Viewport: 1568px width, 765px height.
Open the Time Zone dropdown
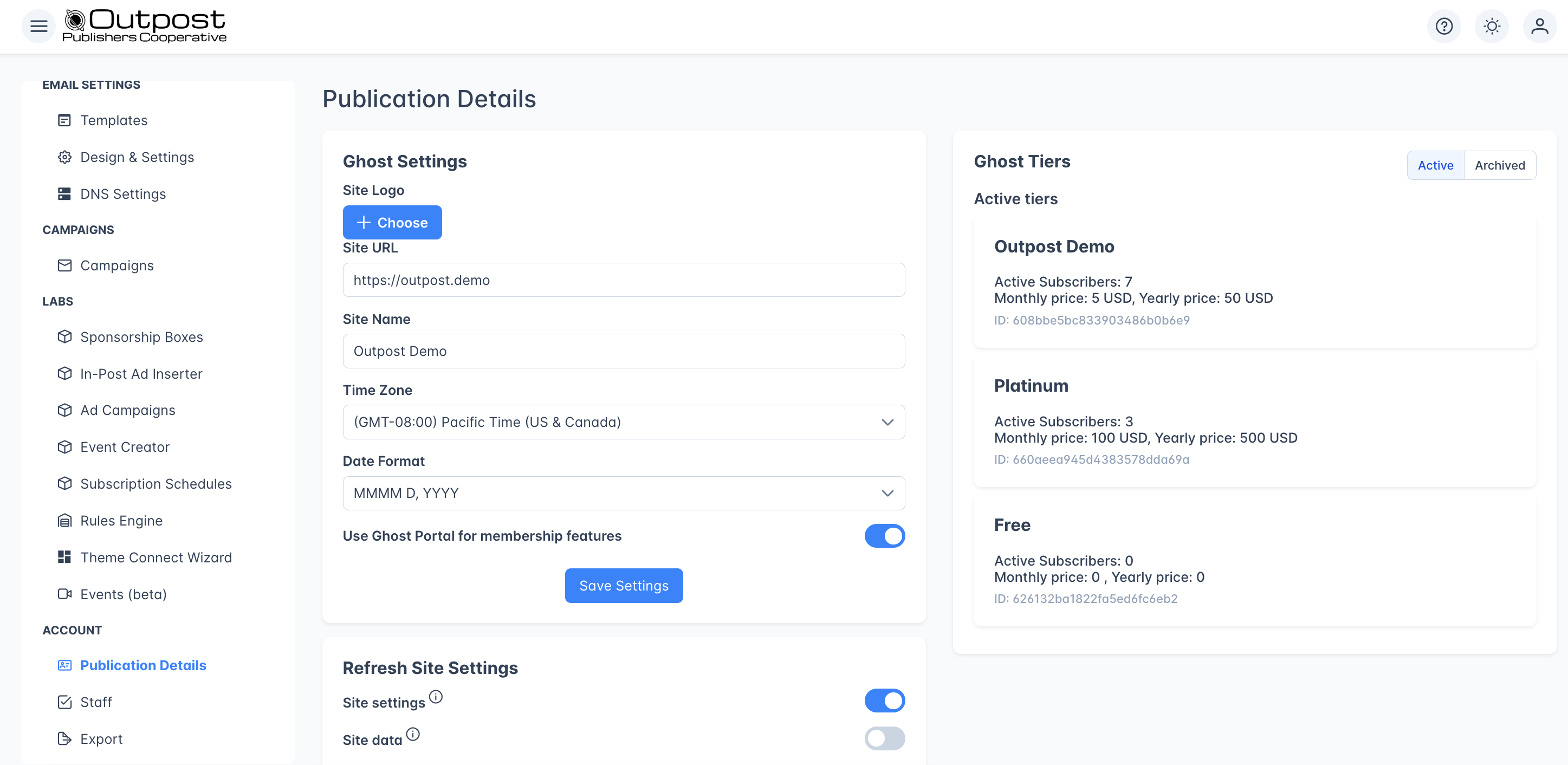tap(624, 423)
